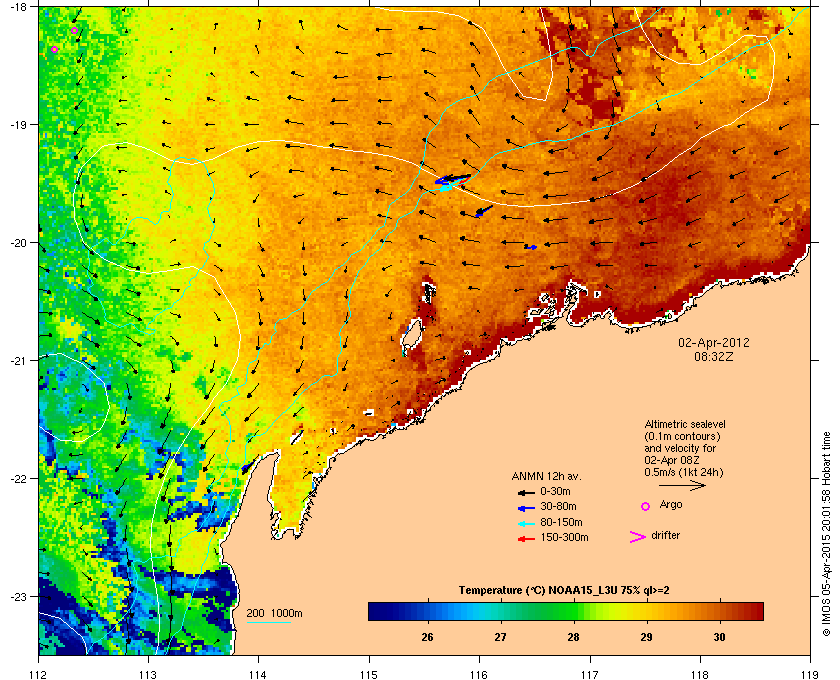Click colorbar tick label 27

click(500, 637)
